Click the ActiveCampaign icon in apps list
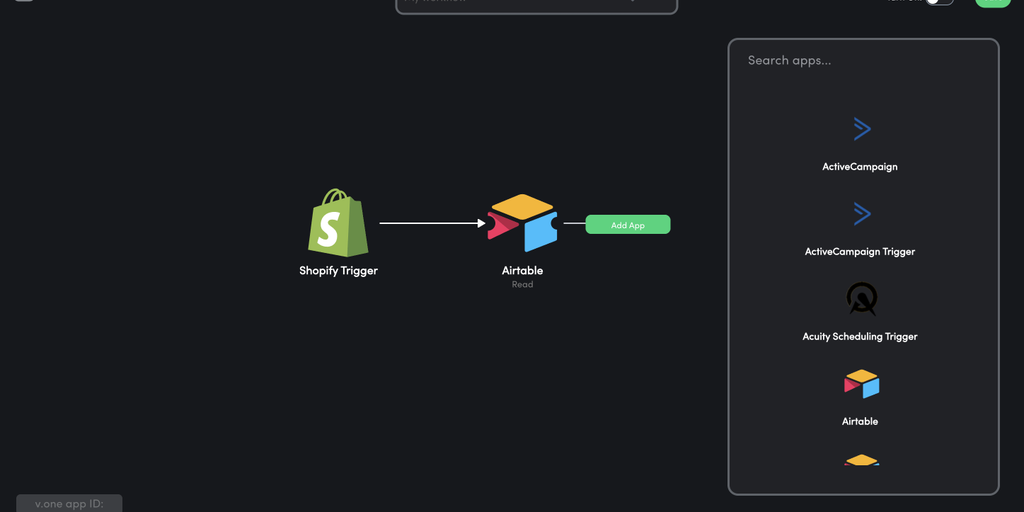Screen dimensions: 1024x512 [861, 129]
